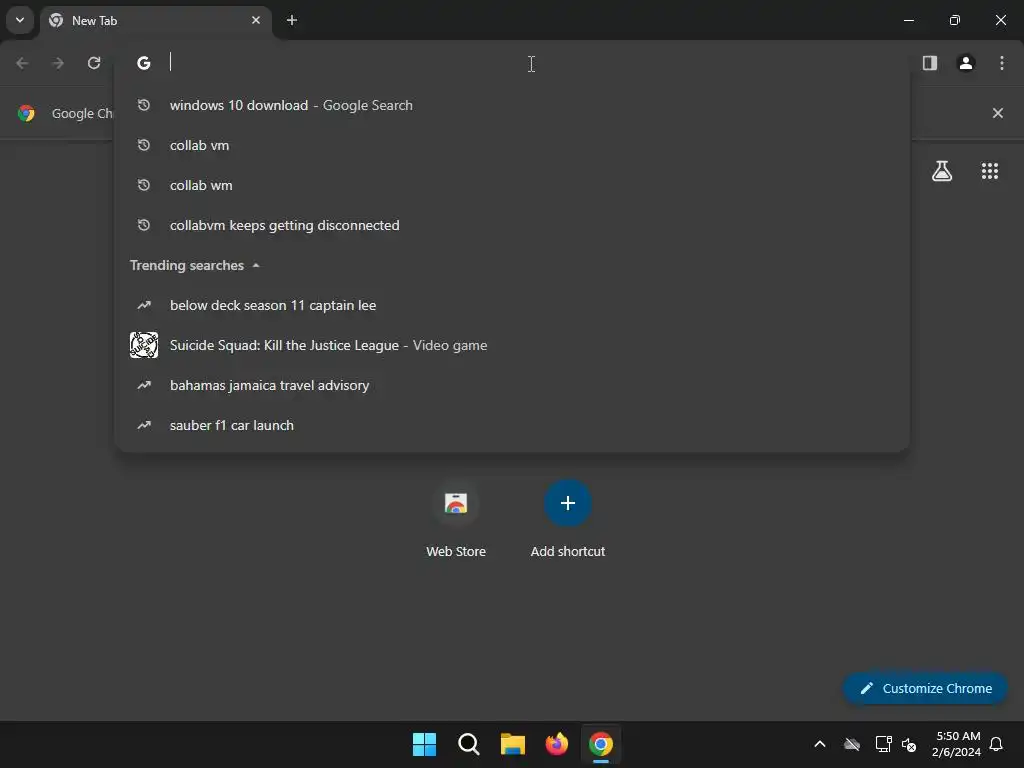Open File Explorer from taskbar
Screen dimensions: 1024x768
point(513,744)
